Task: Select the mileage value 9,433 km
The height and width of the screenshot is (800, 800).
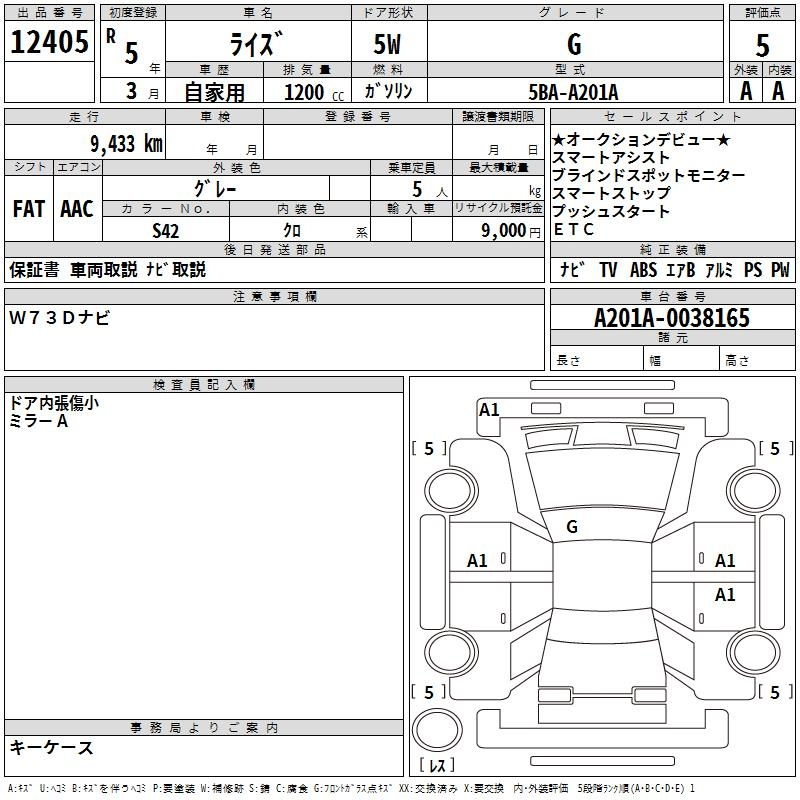Action: pos(124,143)
